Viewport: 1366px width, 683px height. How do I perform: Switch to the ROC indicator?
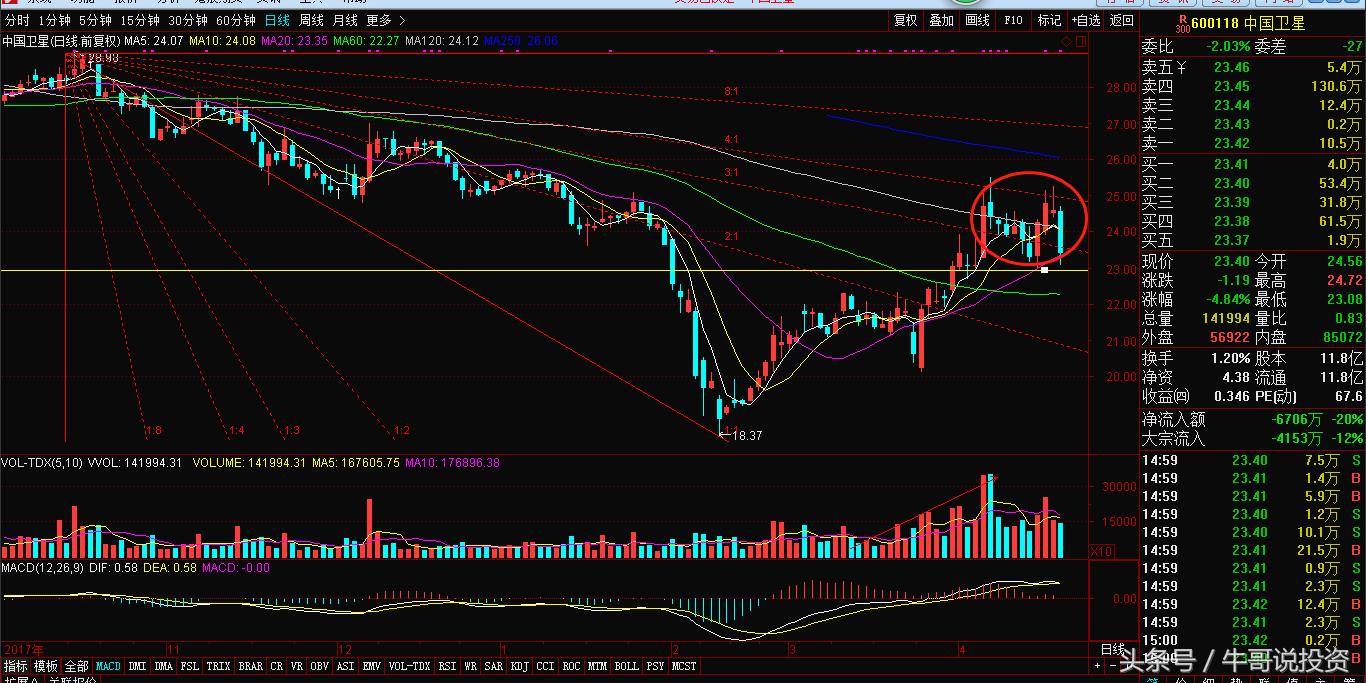click(572, 666)
